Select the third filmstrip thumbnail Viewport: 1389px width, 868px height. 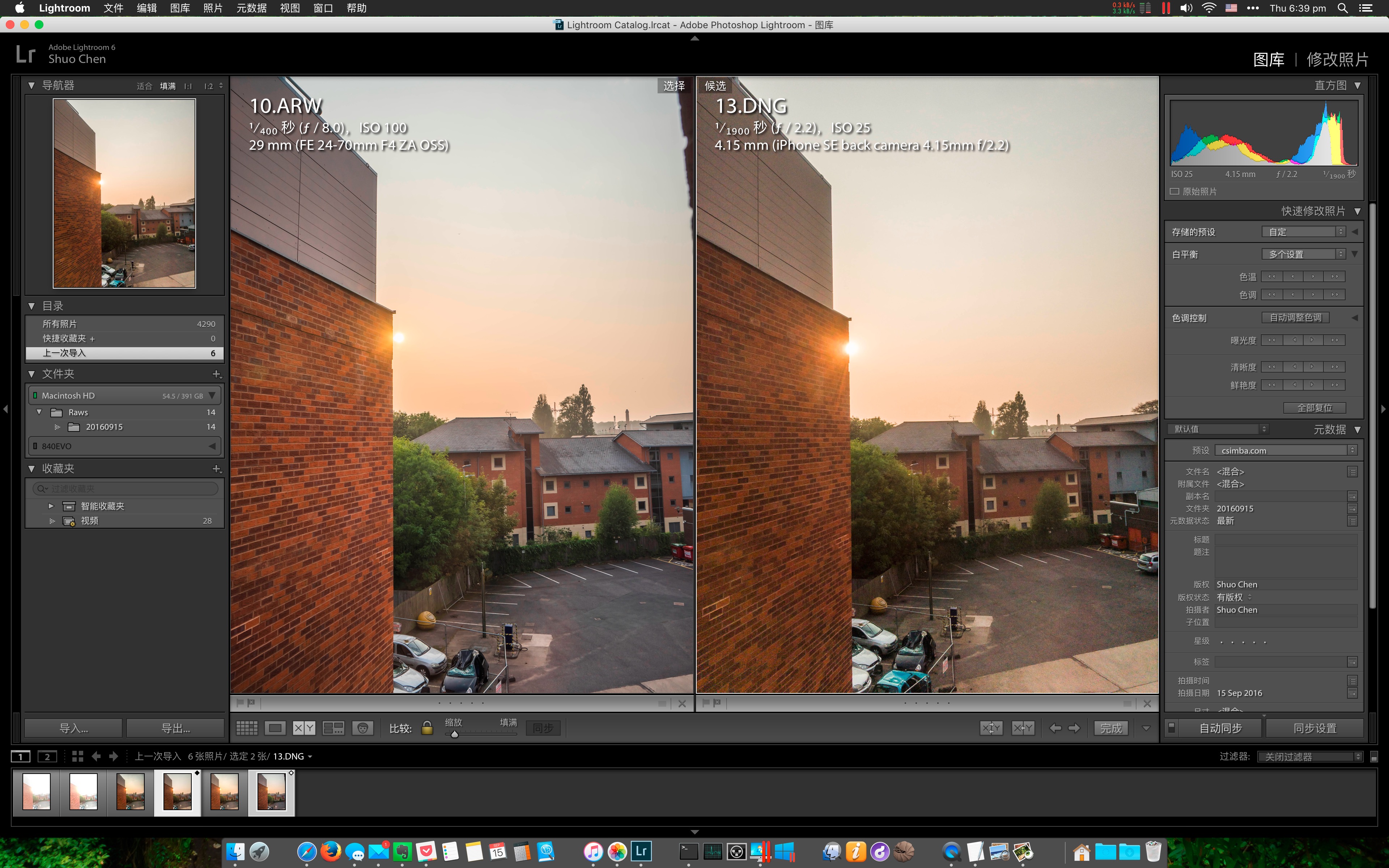[130, 792]
